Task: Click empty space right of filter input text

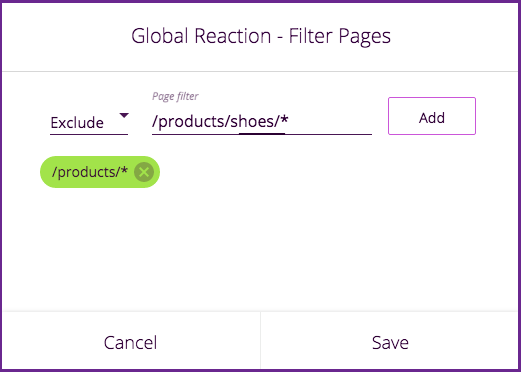Action: click(x=330, y=121)
